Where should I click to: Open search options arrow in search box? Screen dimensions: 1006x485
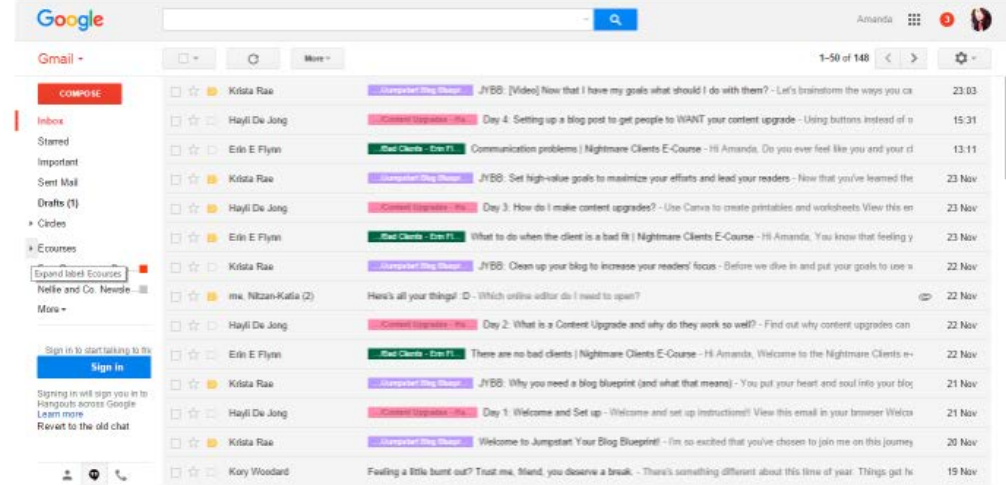click(x=585, y=20)
